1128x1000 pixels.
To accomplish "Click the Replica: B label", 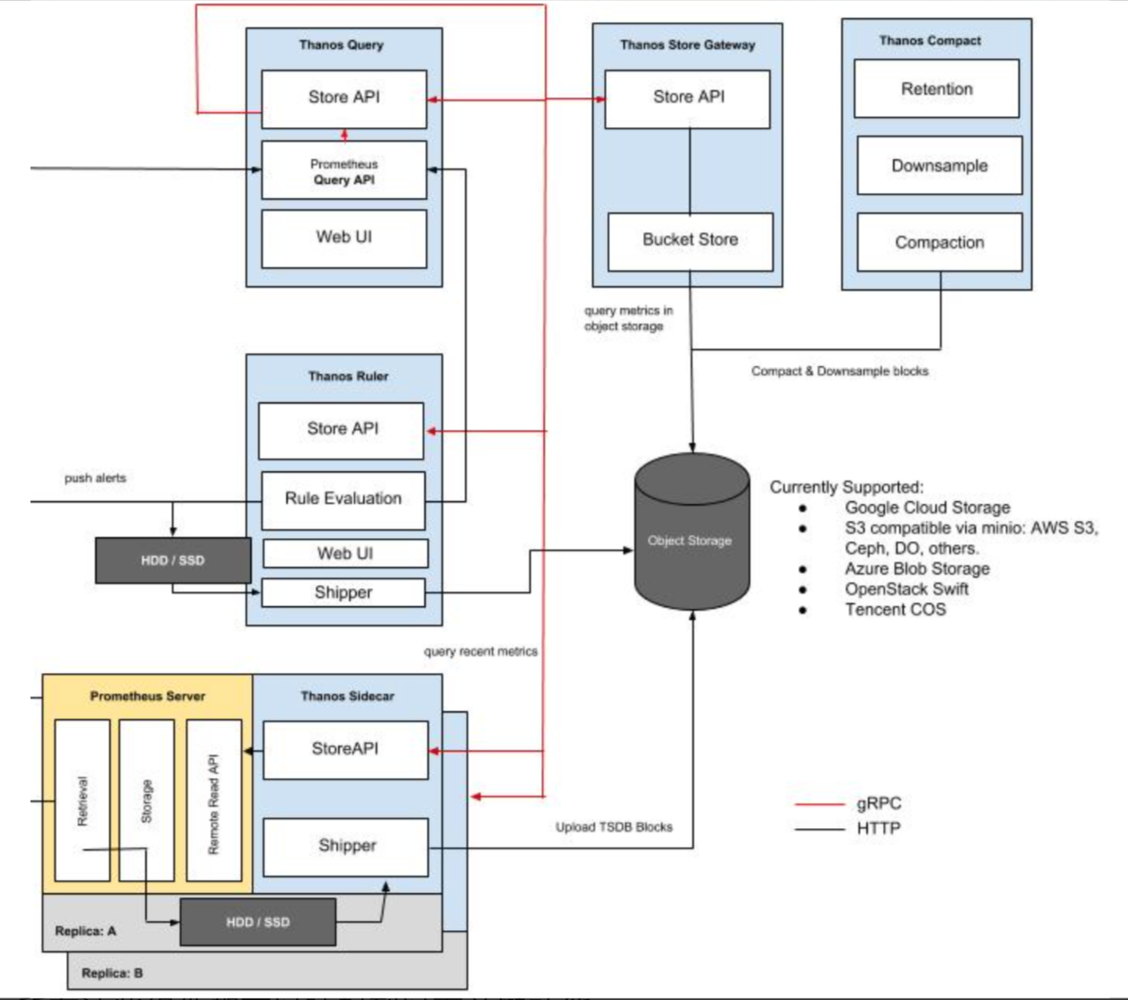I will click(x=115, y=971).
